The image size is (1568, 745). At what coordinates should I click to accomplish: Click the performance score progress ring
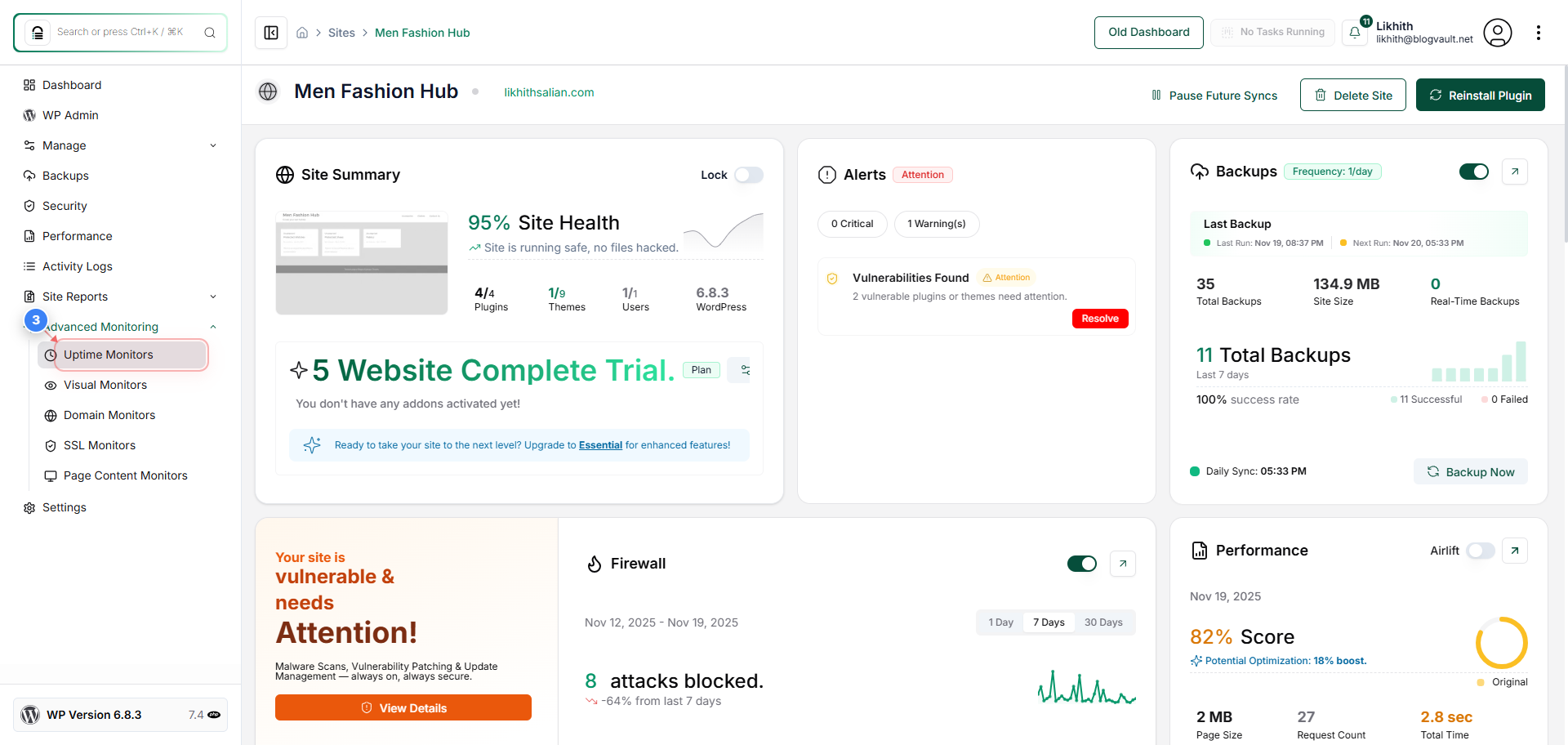(1501, 643)
